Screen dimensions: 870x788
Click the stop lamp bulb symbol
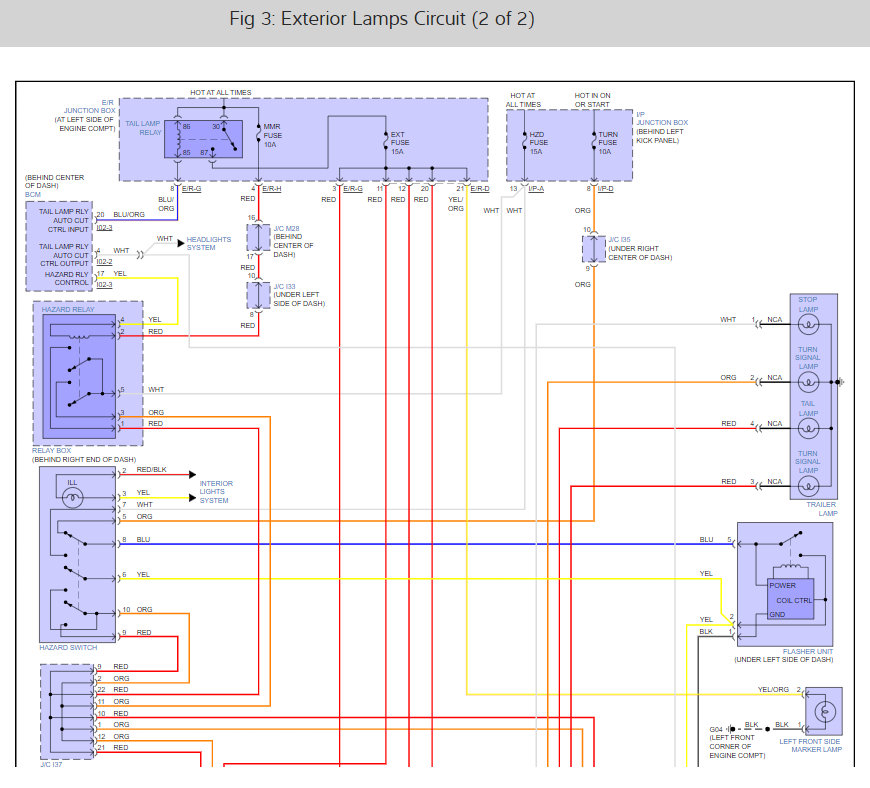point(808,325)
